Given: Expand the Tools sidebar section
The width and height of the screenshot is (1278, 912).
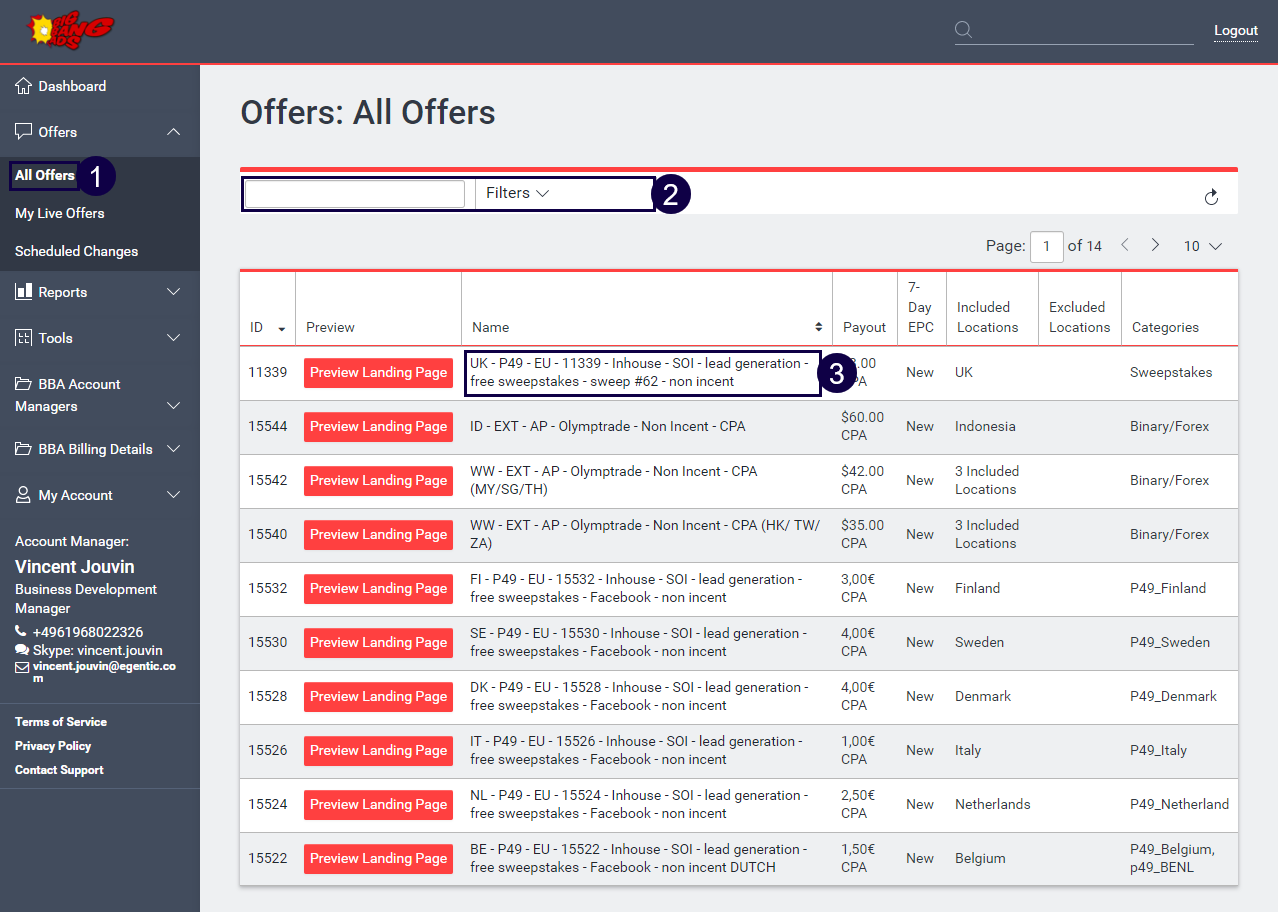Looking at the screenshot, I should (x=173, y=338).
